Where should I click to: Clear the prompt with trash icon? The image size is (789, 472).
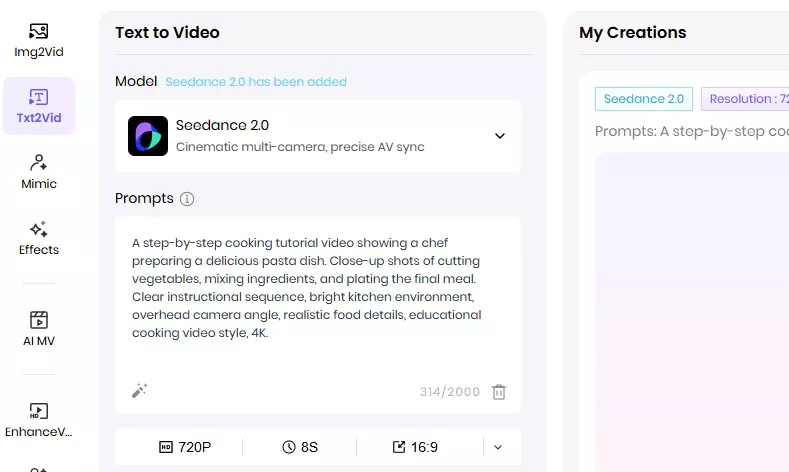tap(499, 391)
